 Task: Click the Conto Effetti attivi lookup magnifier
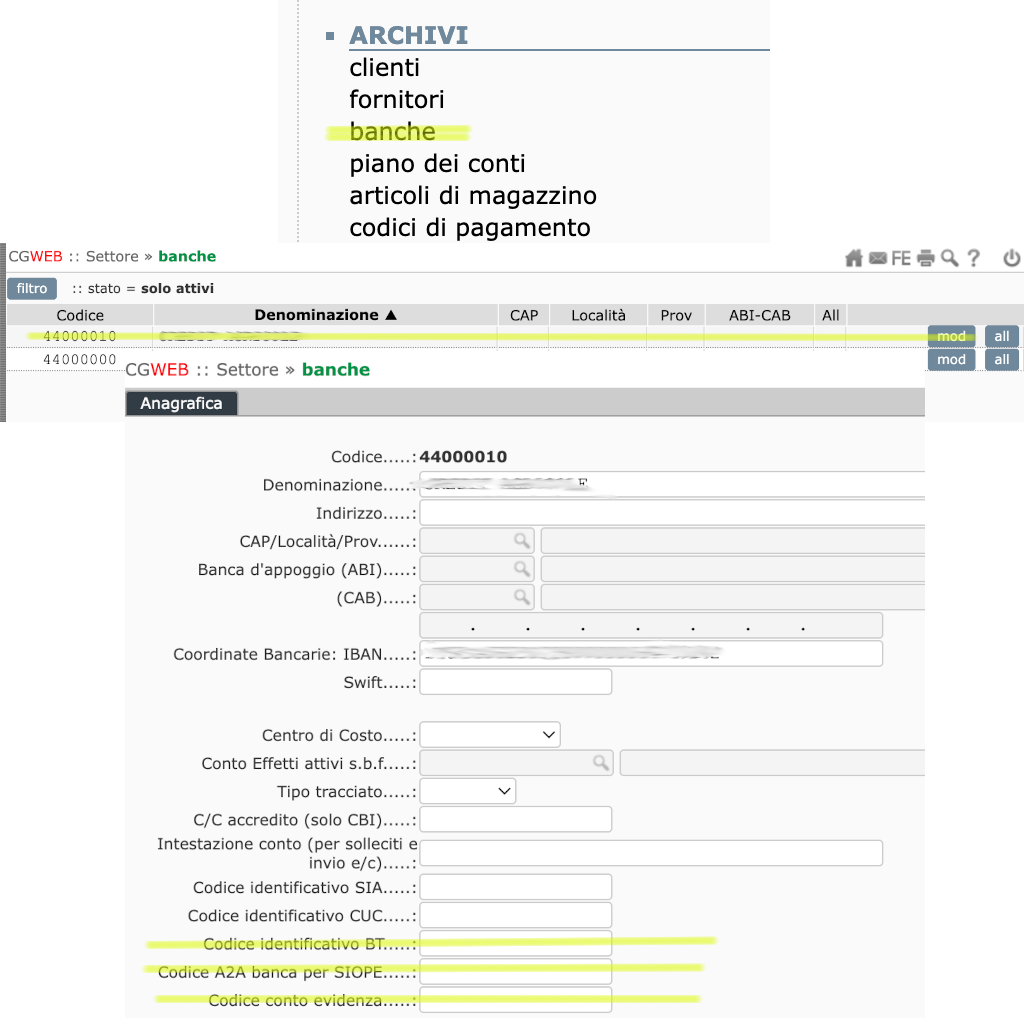pyautogui.click(x=599, y=763)
